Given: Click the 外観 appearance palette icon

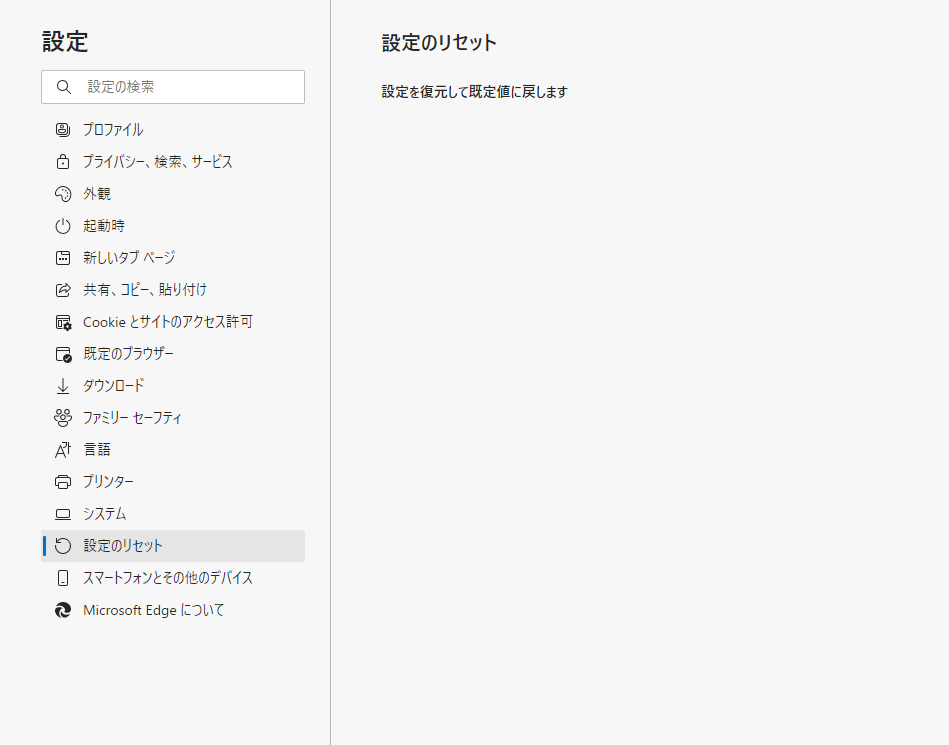Looking at the screenshot, I should (63, 193).
